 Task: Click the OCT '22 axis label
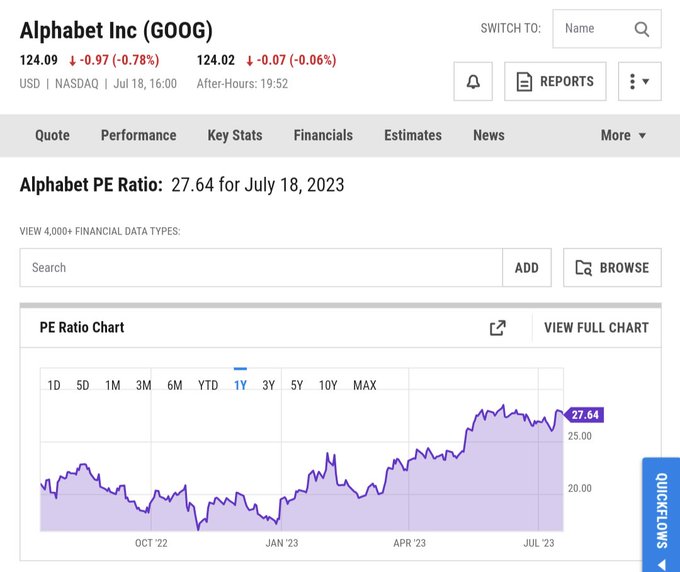point(151,543)
